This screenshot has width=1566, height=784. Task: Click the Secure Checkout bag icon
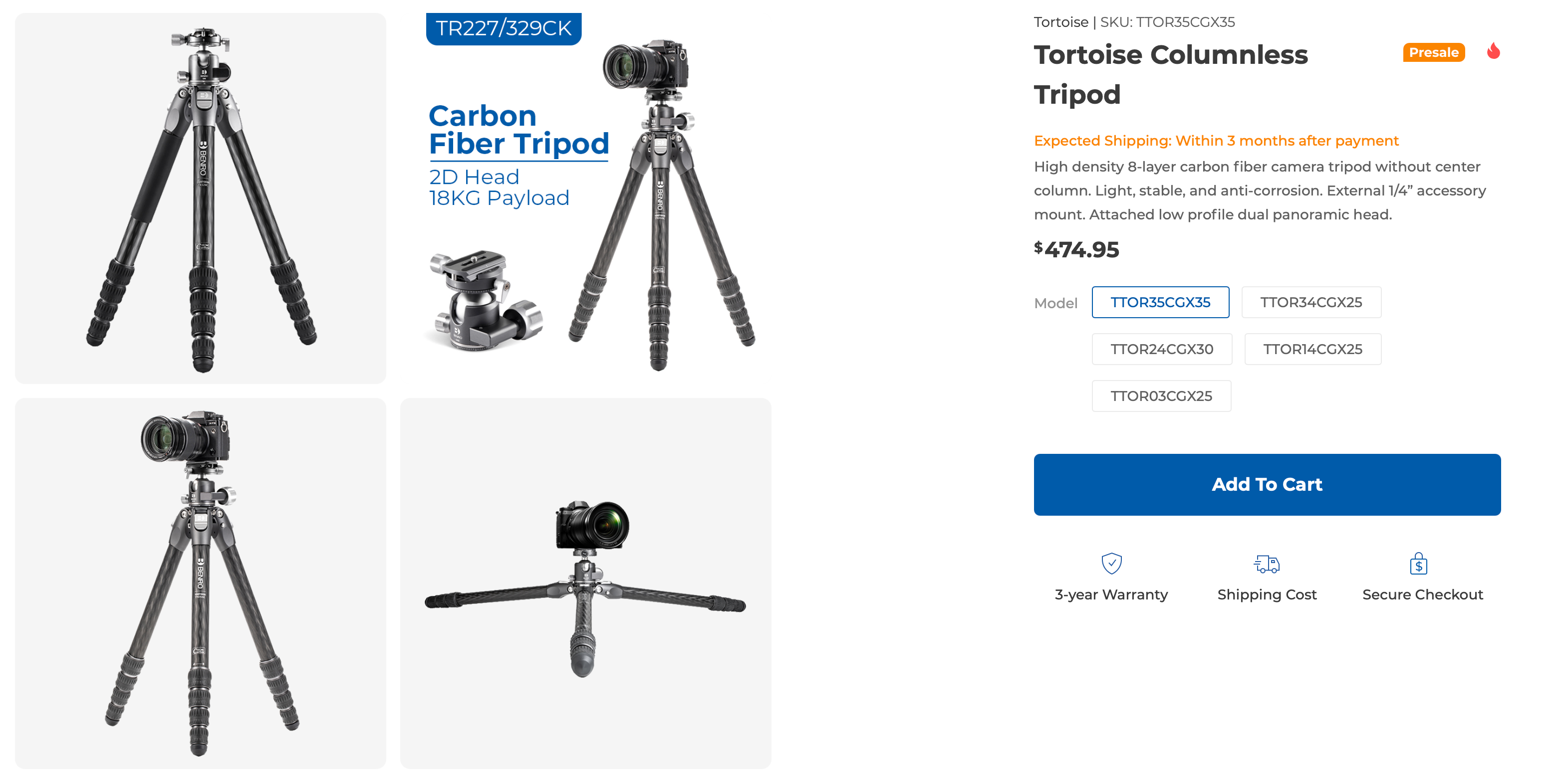tap(1418, 564)
